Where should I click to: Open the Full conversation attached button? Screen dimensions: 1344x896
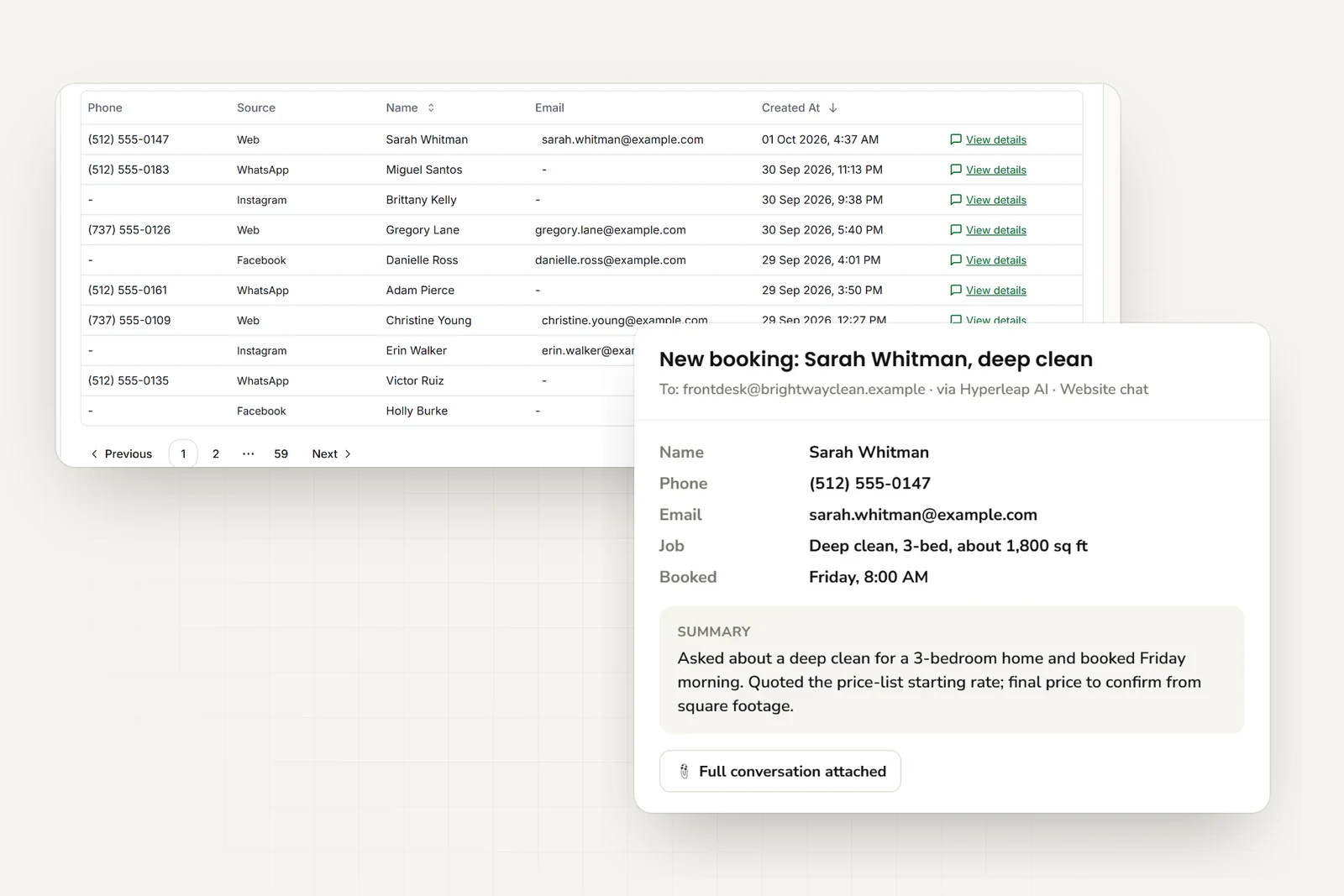(780, 771)
